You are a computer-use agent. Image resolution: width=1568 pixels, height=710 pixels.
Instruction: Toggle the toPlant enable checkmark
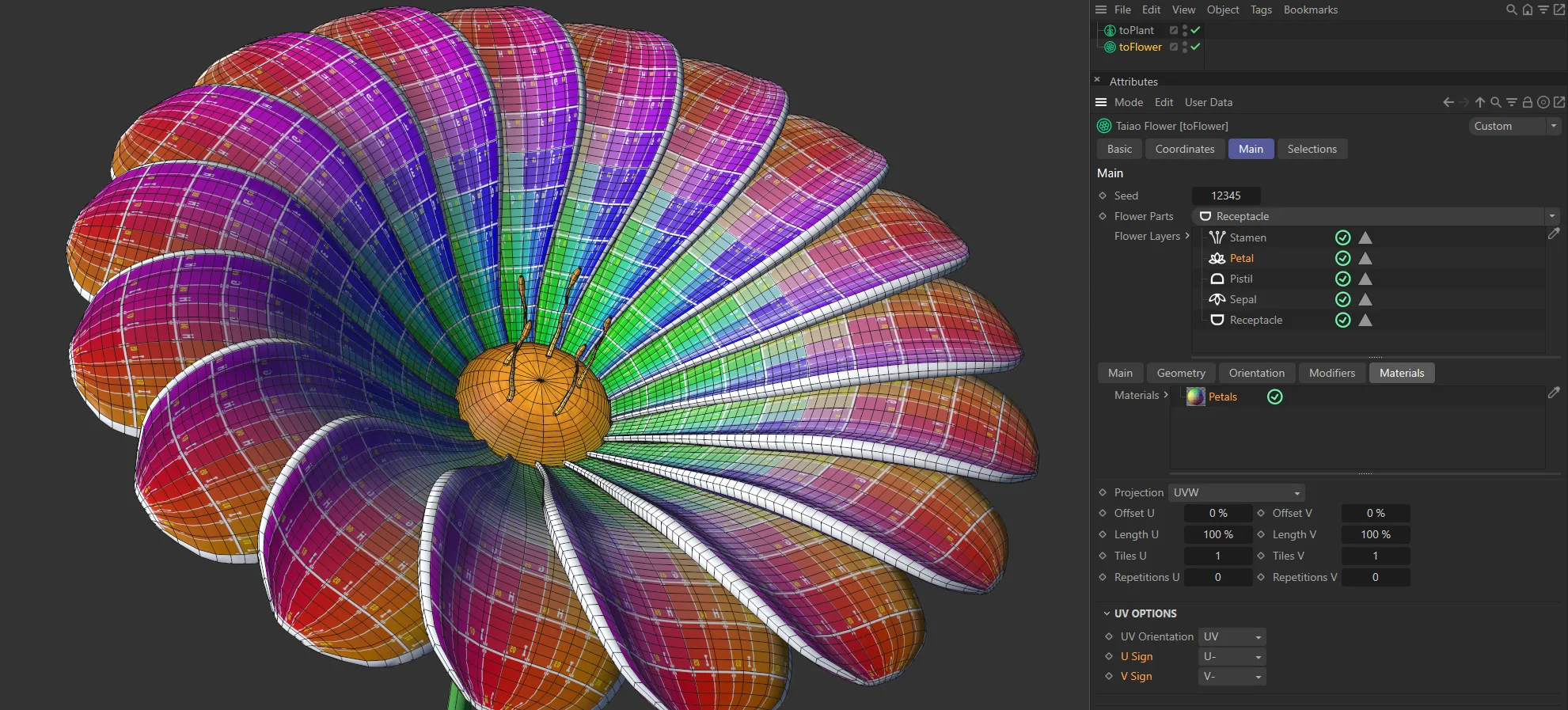click(x=1196, y=30)
